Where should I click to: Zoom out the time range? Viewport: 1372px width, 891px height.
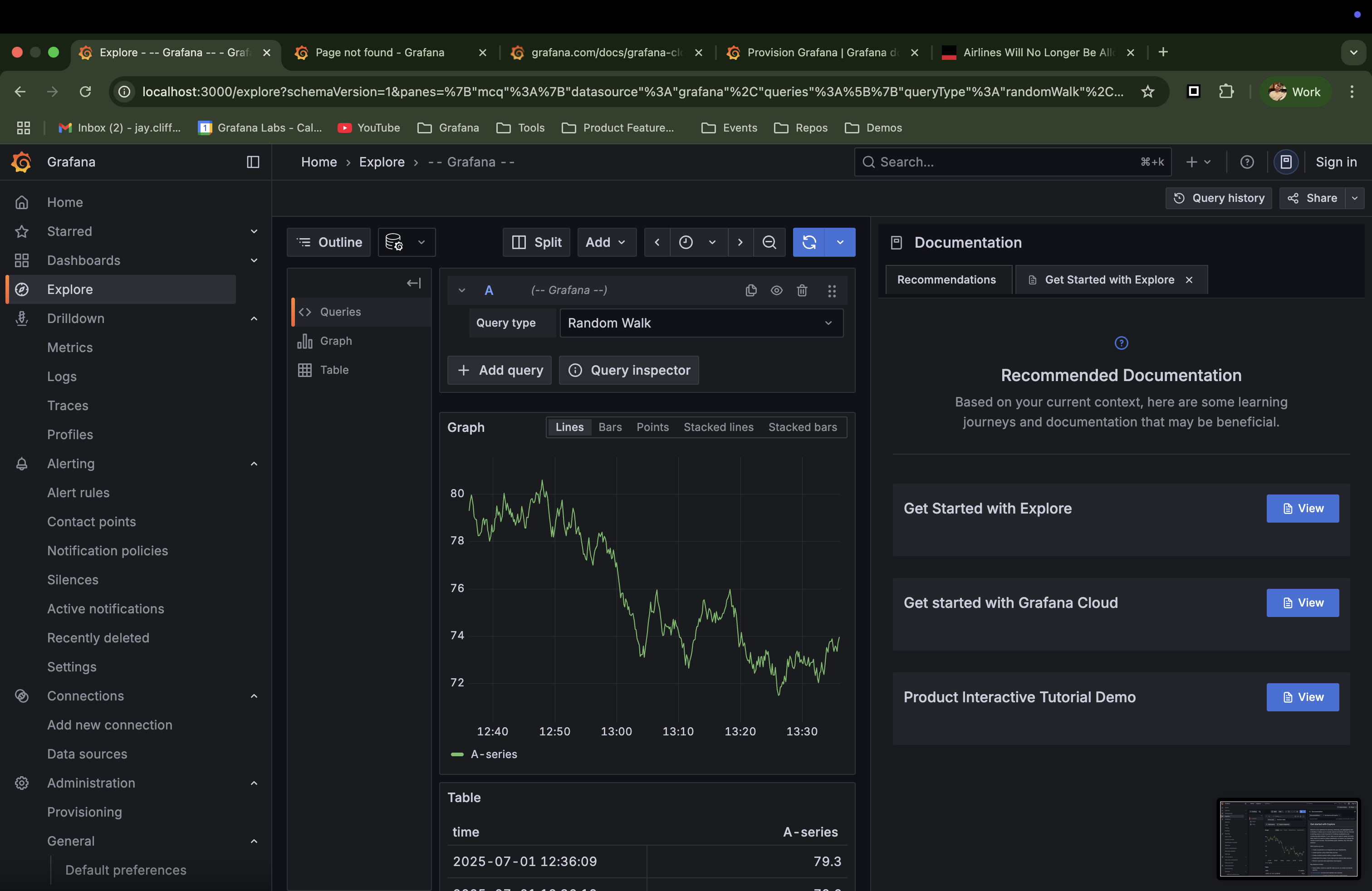tap(769, 242)
